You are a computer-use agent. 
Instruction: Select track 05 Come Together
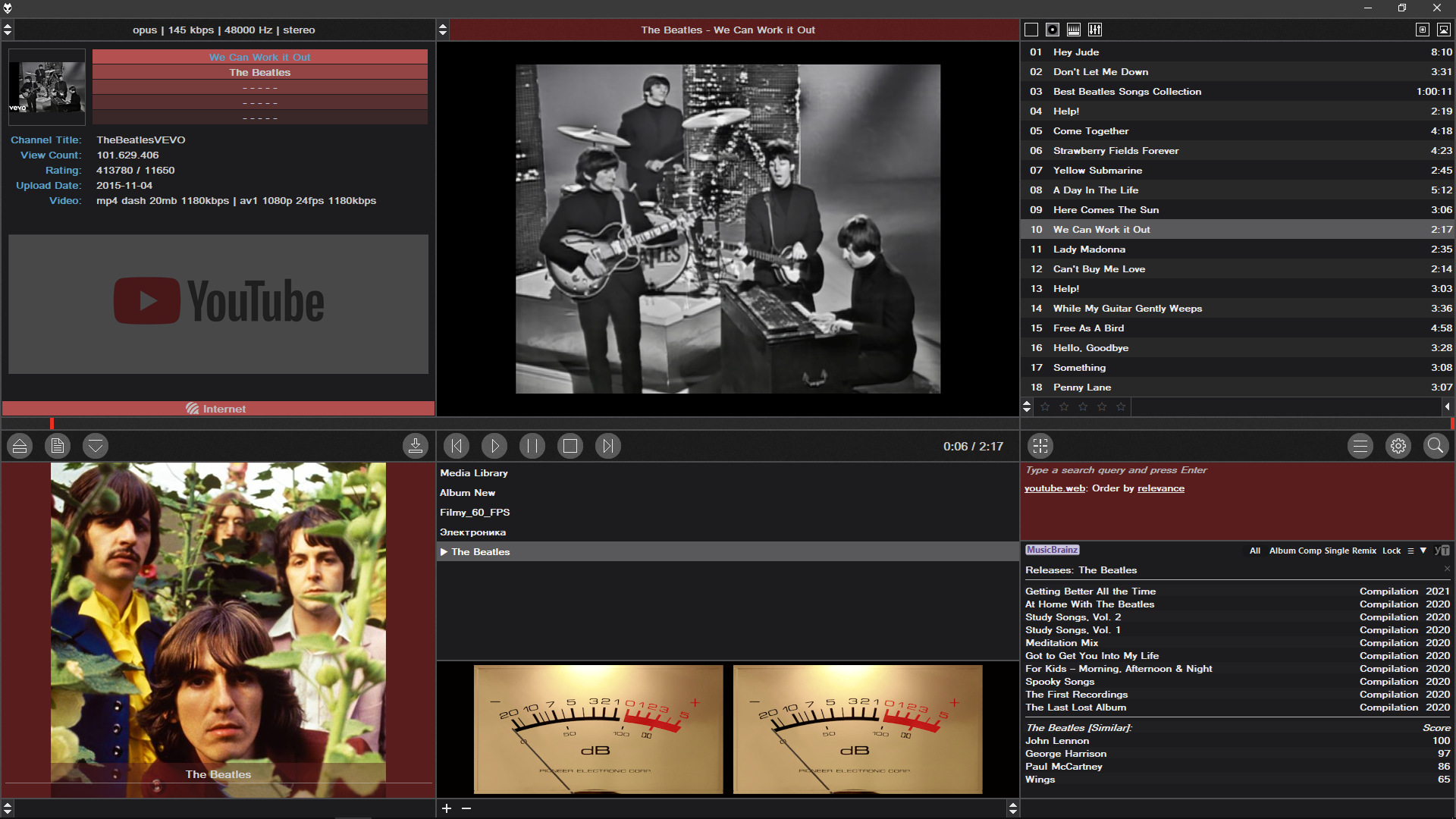(x=1090, y=131)
